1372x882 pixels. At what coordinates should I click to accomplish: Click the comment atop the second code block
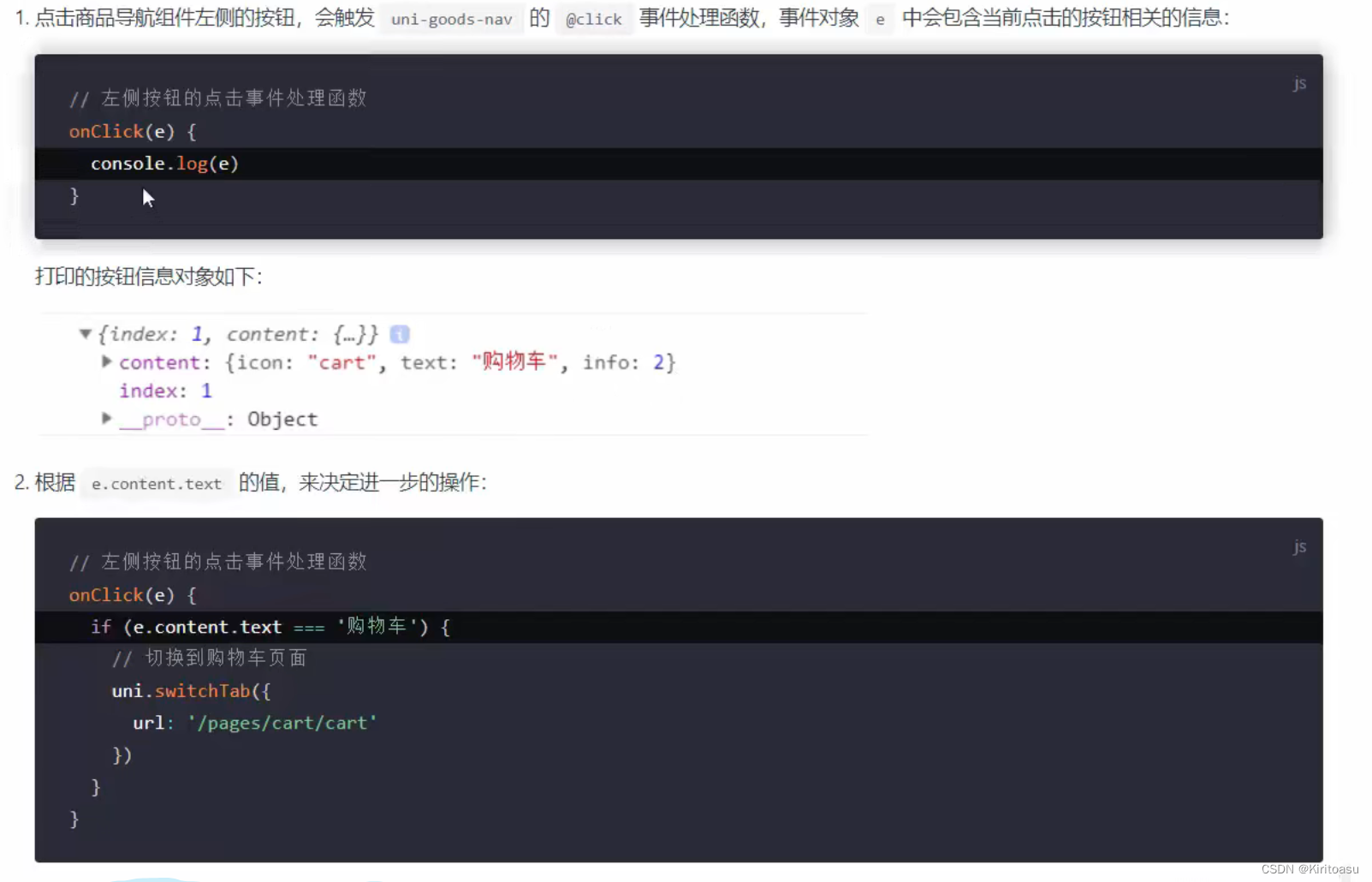[x=218, y=562]
